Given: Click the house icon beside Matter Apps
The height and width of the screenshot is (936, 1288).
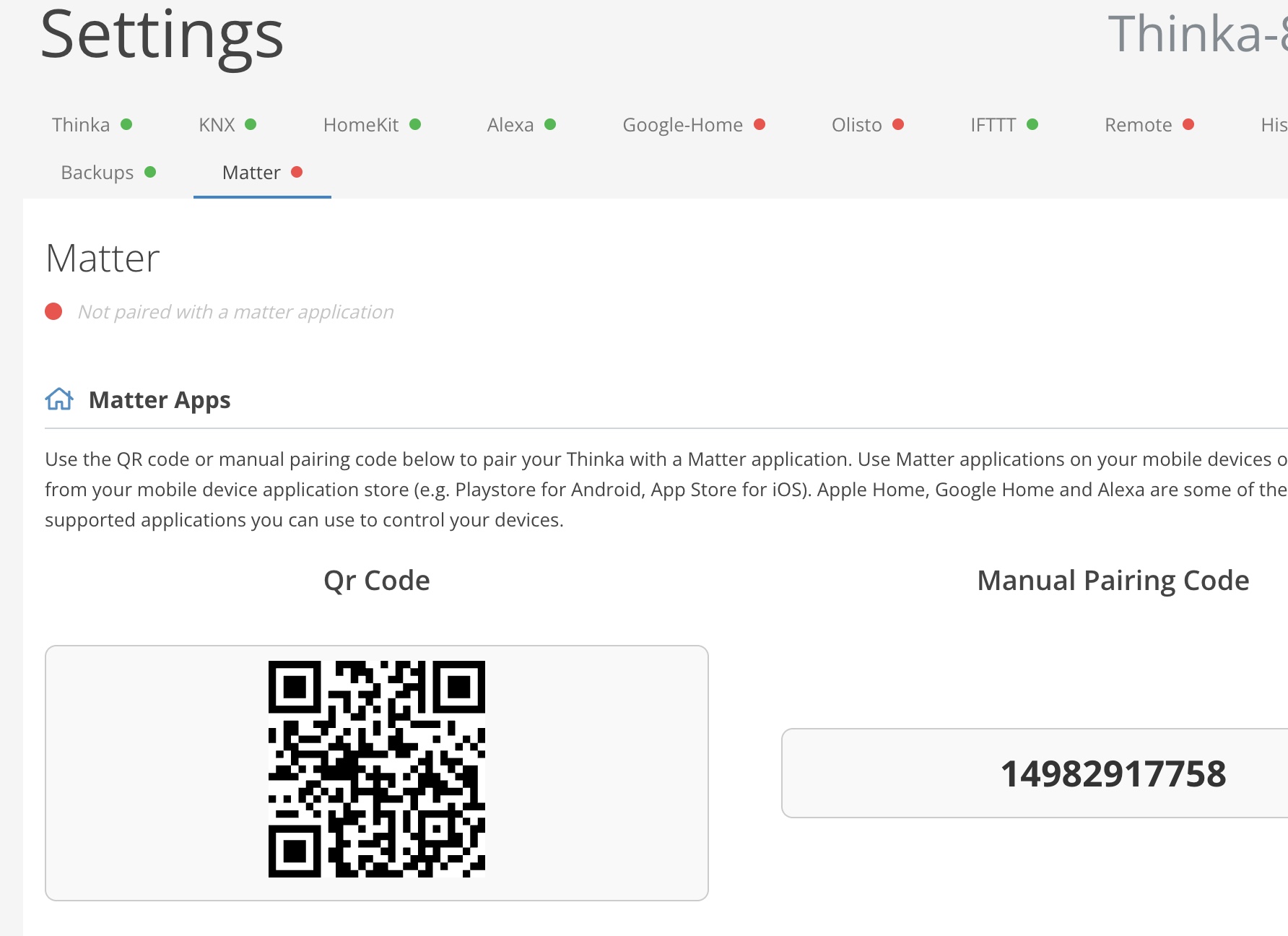Looking at the screenshot, I should pyautogui.click(x=59, y=399).
